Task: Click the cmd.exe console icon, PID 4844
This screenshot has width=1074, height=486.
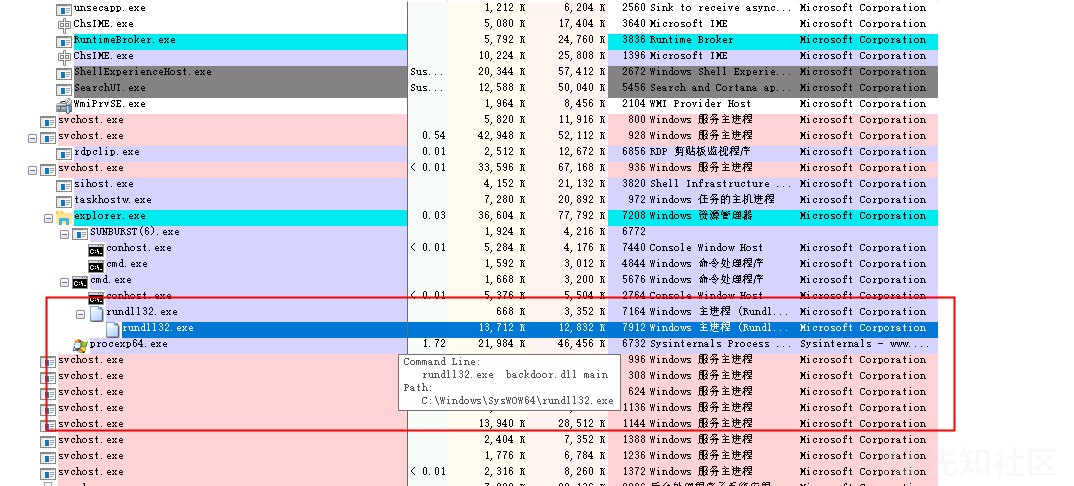Action: click(96, 265)
